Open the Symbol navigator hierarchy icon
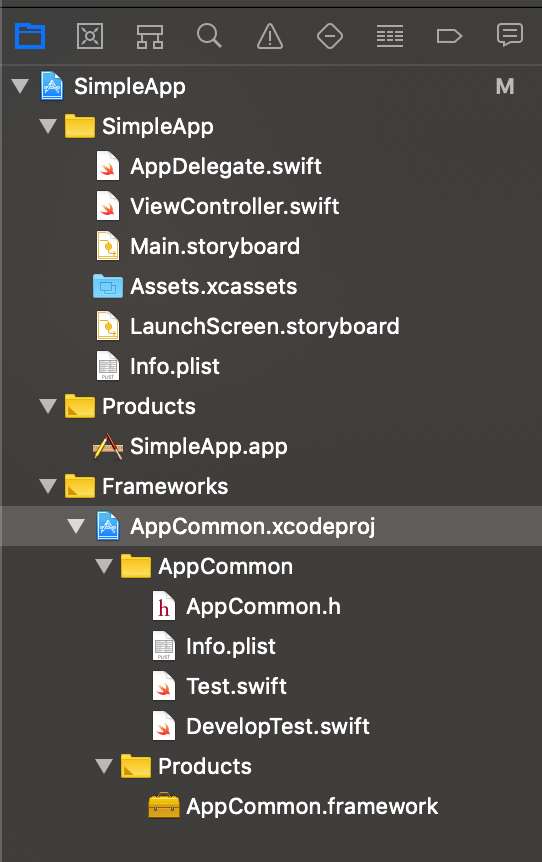The width and height of the screenshot is (542, 862). [150, 37]
